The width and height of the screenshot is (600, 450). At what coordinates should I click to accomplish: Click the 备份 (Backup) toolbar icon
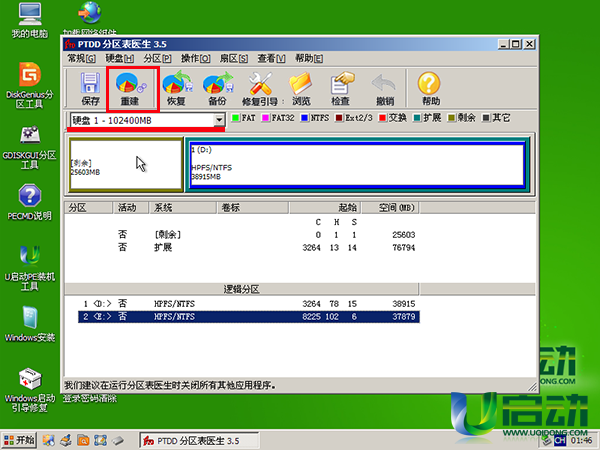pyautogui.click(x=218, y=88)
